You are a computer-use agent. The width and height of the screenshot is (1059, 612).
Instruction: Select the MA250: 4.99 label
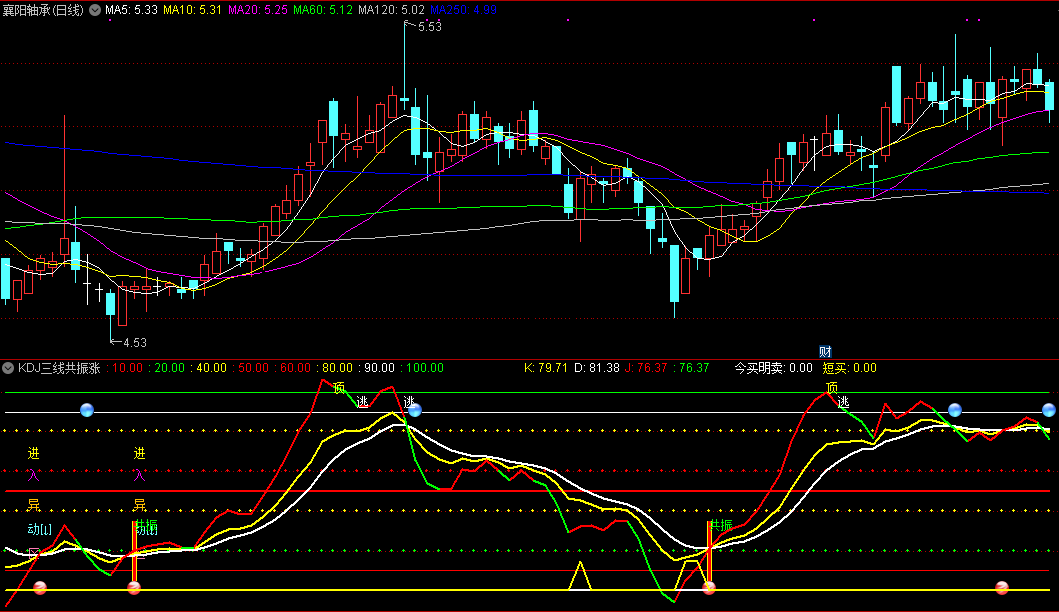pyautogui.click(x=463, y=10)
